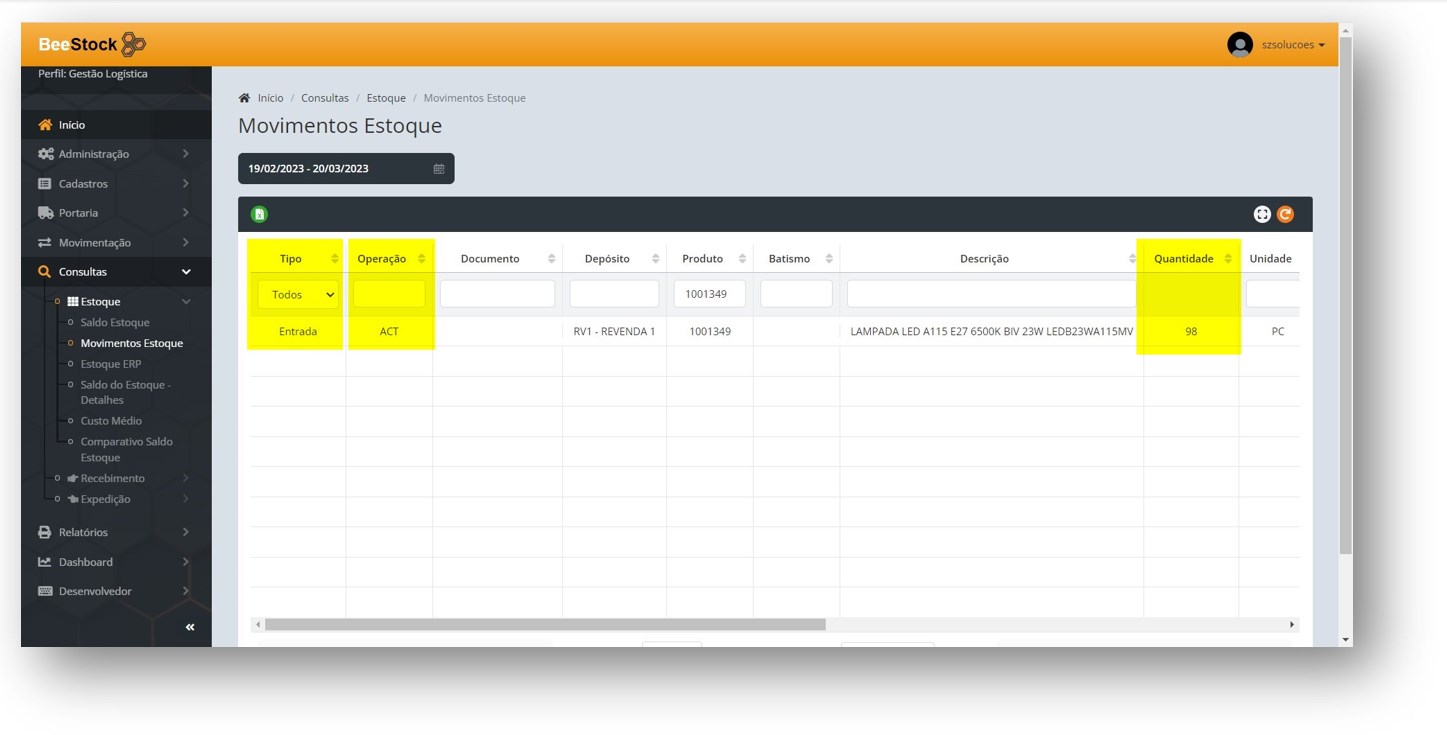1447x735 pixels.
Task: Open Saldo Estoque in sidebar
Action: pos(115,323)
